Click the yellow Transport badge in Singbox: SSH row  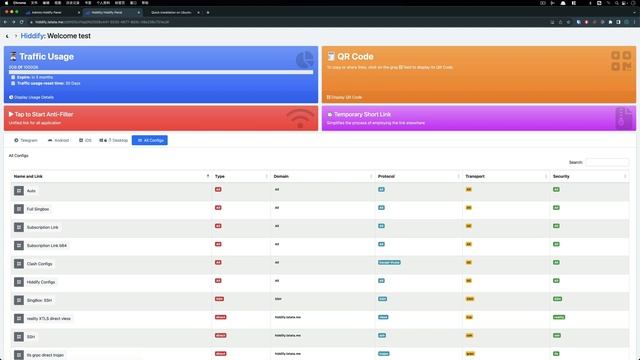470,299
